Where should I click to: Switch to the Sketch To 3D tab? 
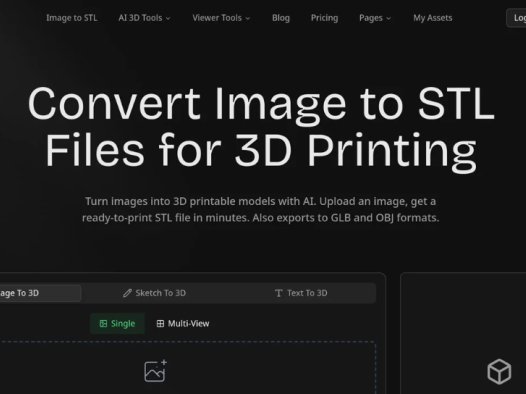click(154, 293)
